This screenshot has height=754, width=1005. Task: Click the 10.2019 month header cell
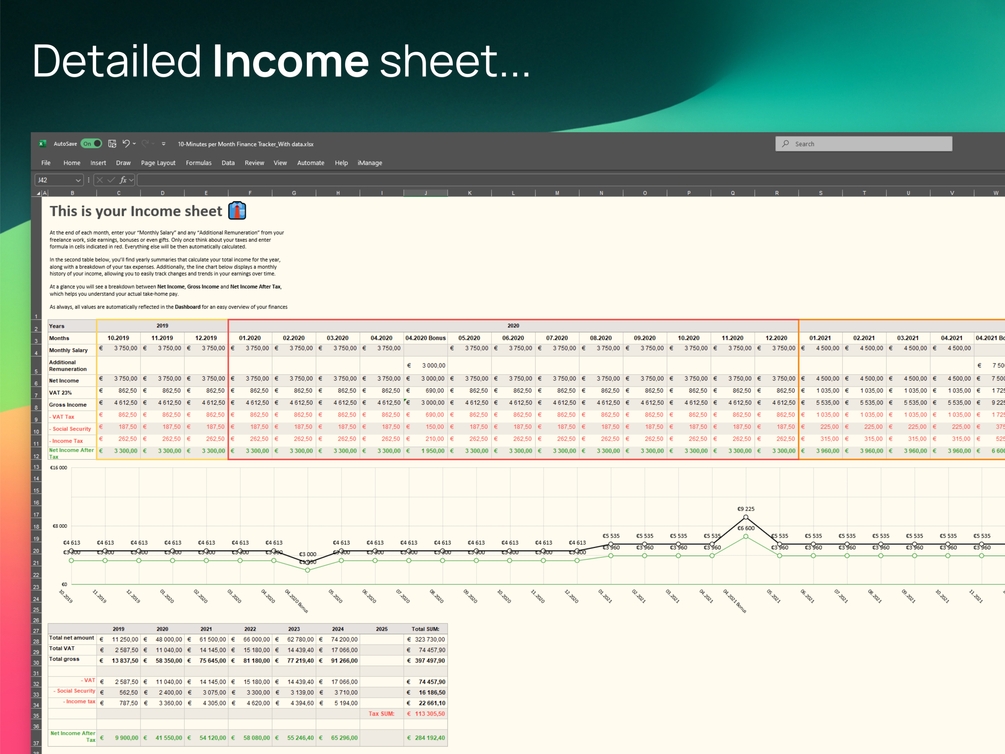(x=118, y=338)
